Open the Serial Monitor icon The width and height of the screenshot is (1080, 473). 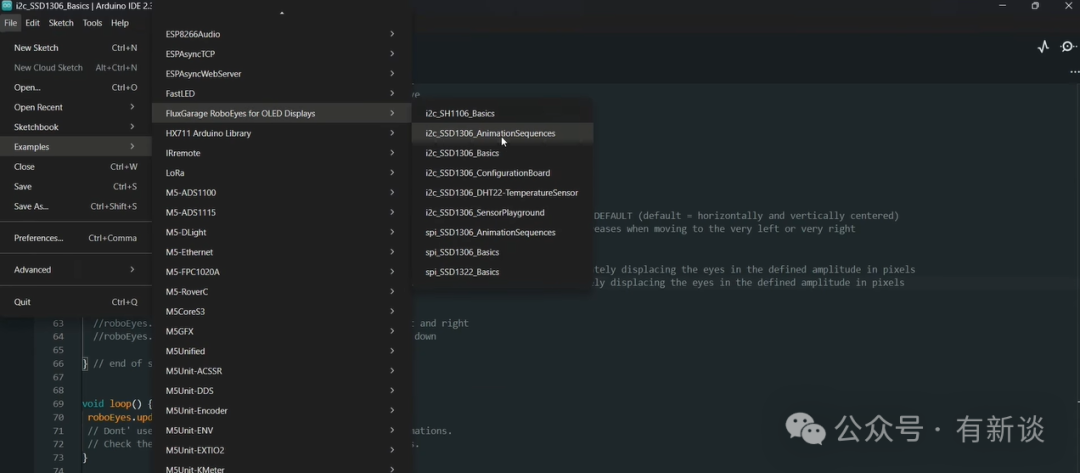click(x=1068, y=47)
